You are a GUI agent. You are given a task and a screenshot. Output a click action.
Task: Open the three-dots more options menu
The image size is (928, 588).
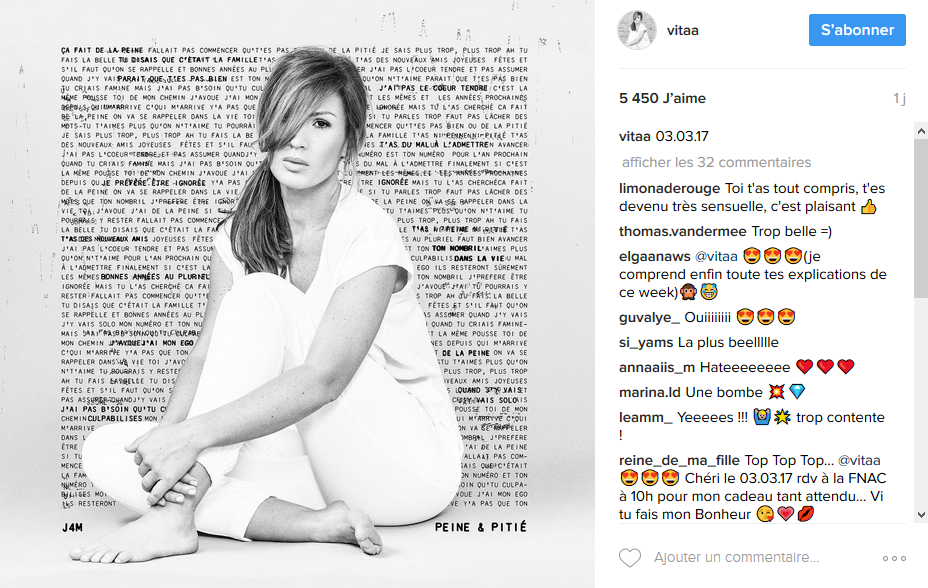pos(894,558)
